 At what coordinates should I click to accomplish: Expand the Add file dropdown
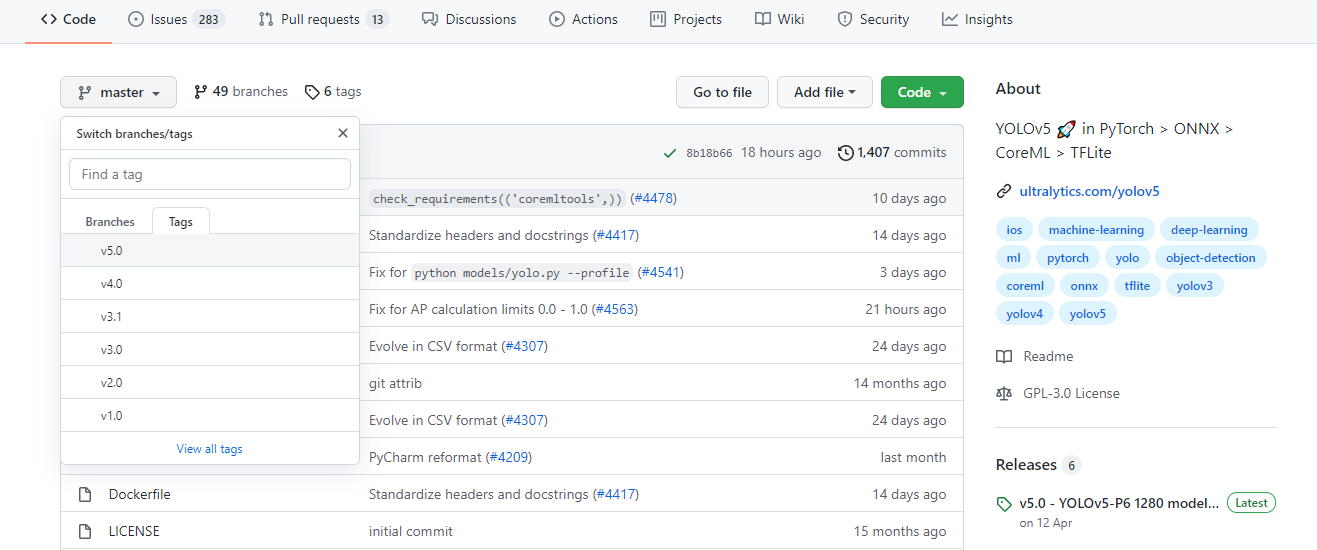point(824,92)
